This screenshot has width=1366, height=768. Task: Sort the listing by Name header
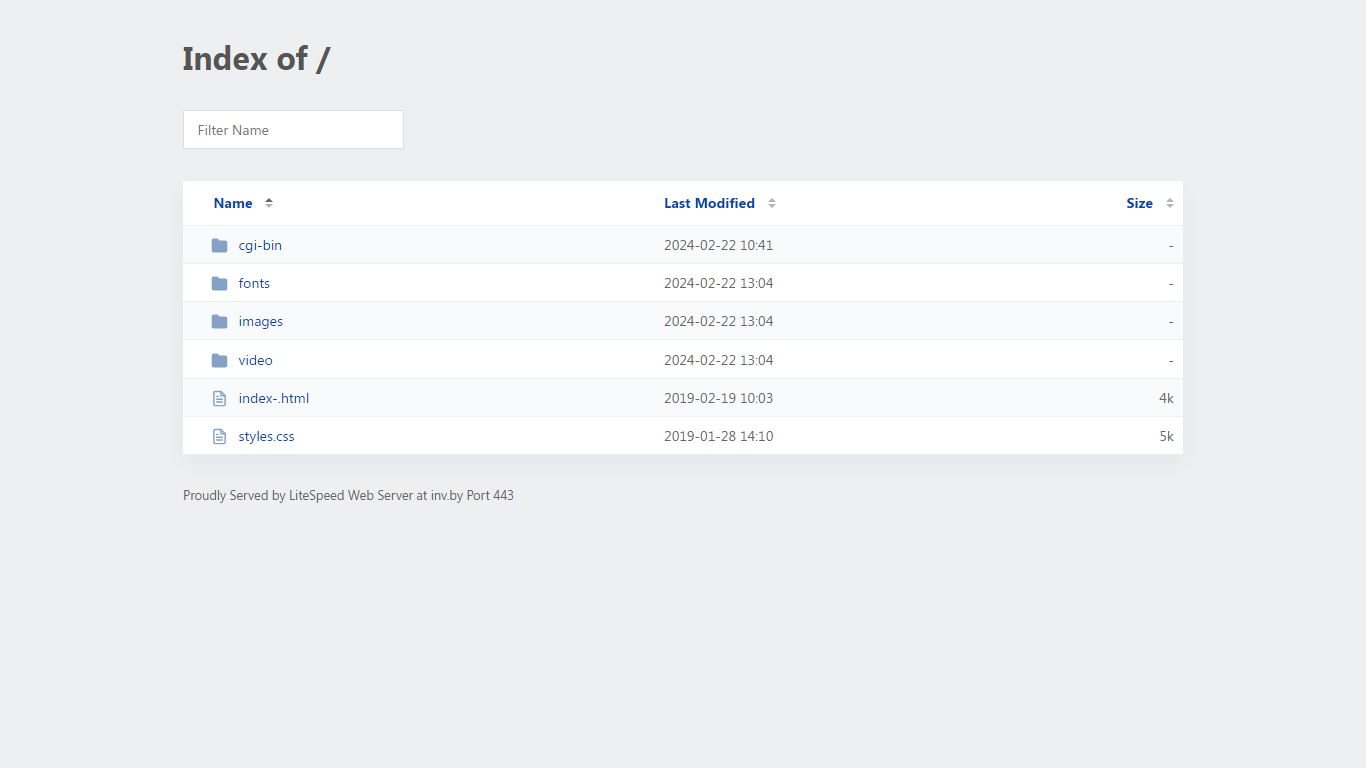pos(233,203)
